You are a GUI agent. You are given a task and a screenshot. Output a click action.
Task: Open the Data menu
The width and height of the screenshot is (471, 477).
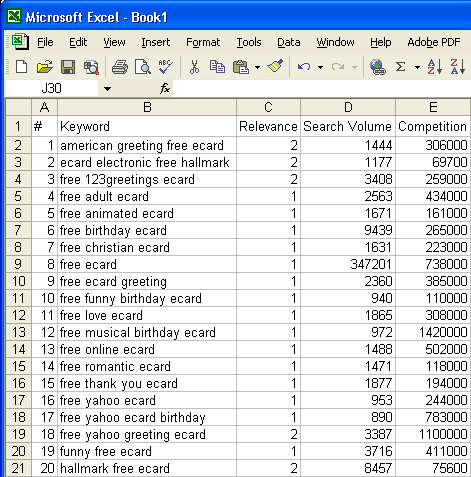(289, 42)
